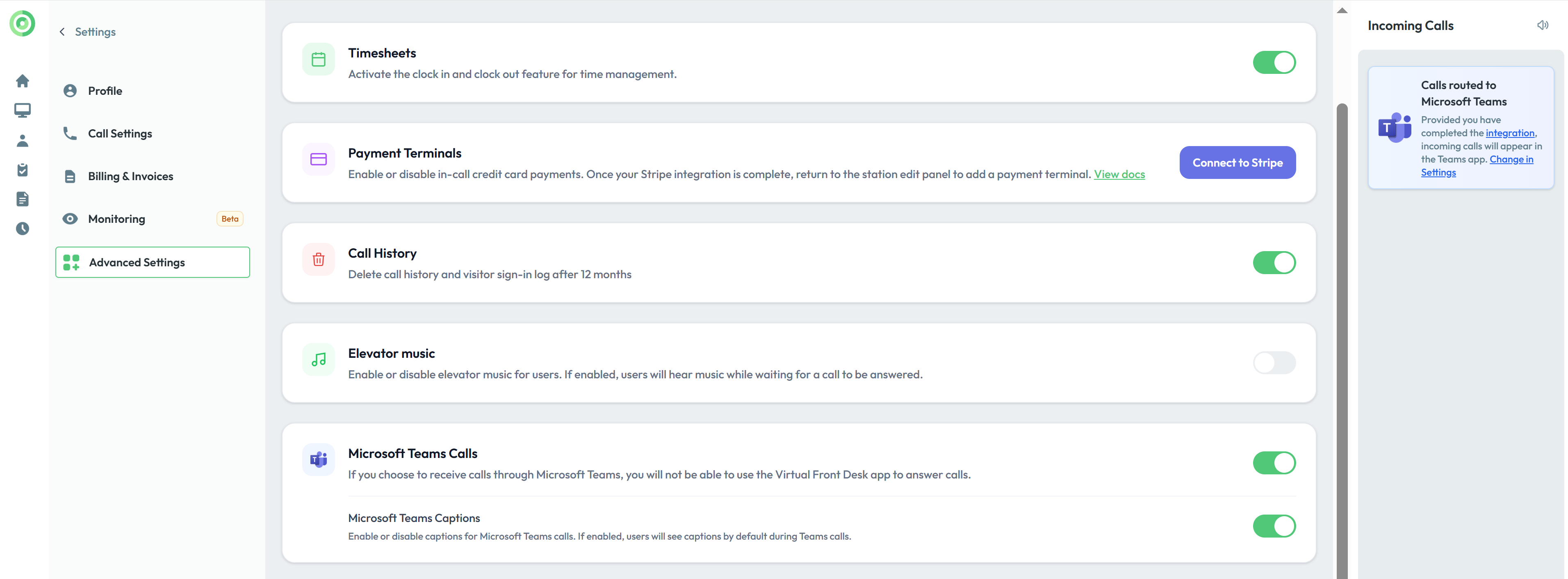Open the monitor screen icon in left rail
Image resolution: width=1568 pixels, height=579 pixels.
point(23,110)
